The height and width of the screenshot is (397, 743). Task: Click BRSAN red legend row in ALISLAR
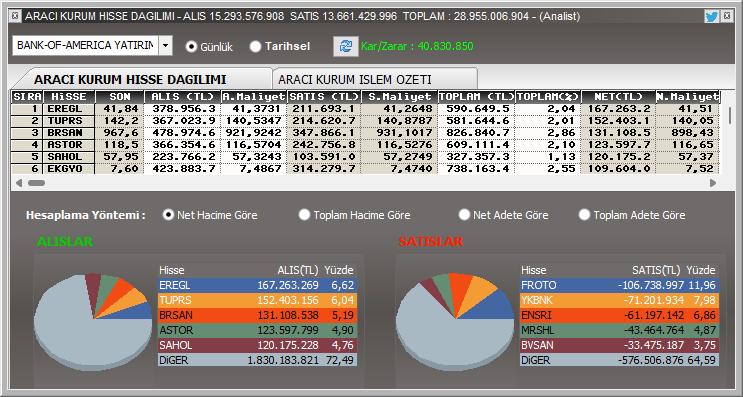(257, 315)
